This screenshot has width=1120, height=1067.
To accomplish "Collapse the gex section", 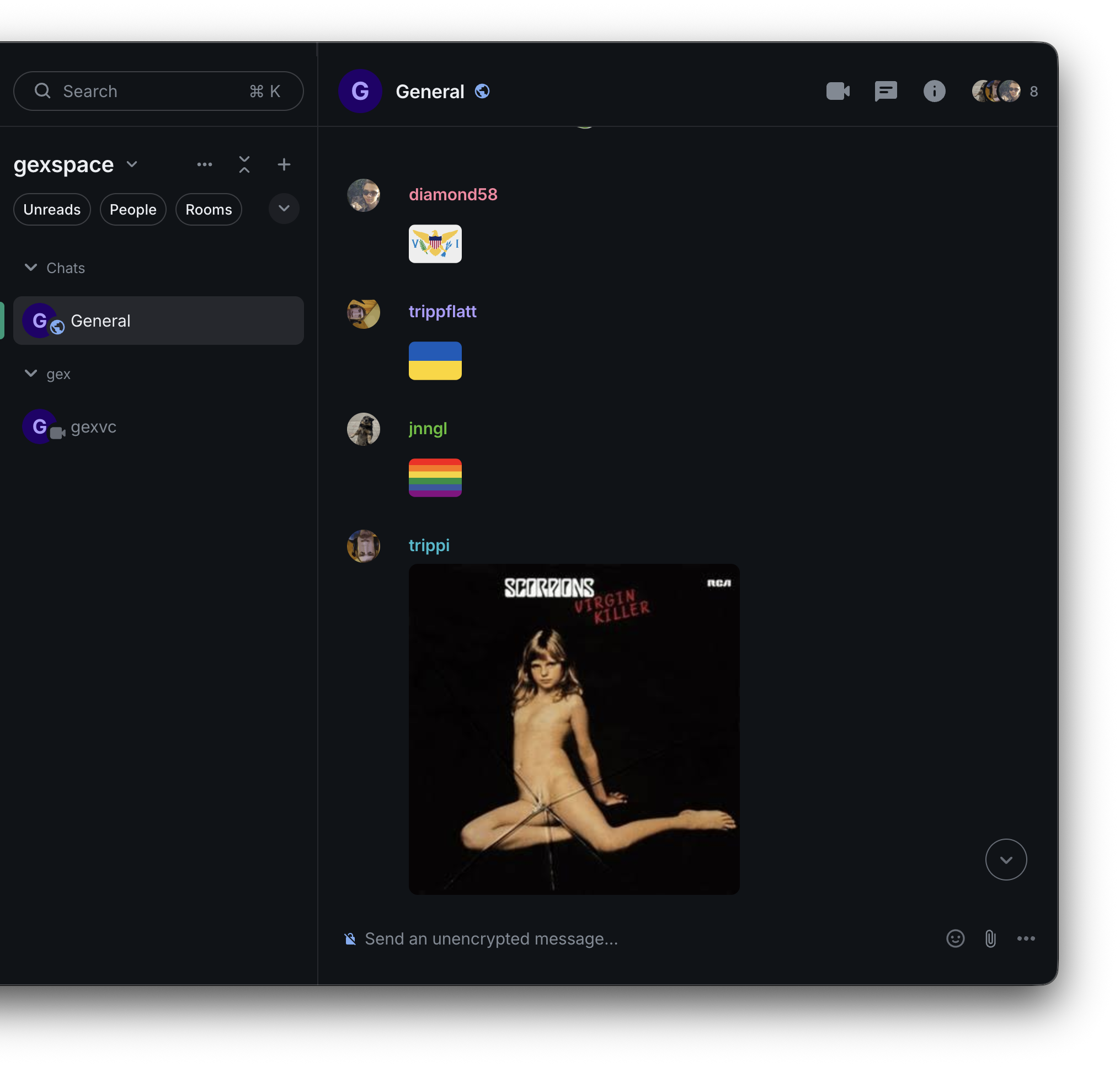I will click(31, 373).
